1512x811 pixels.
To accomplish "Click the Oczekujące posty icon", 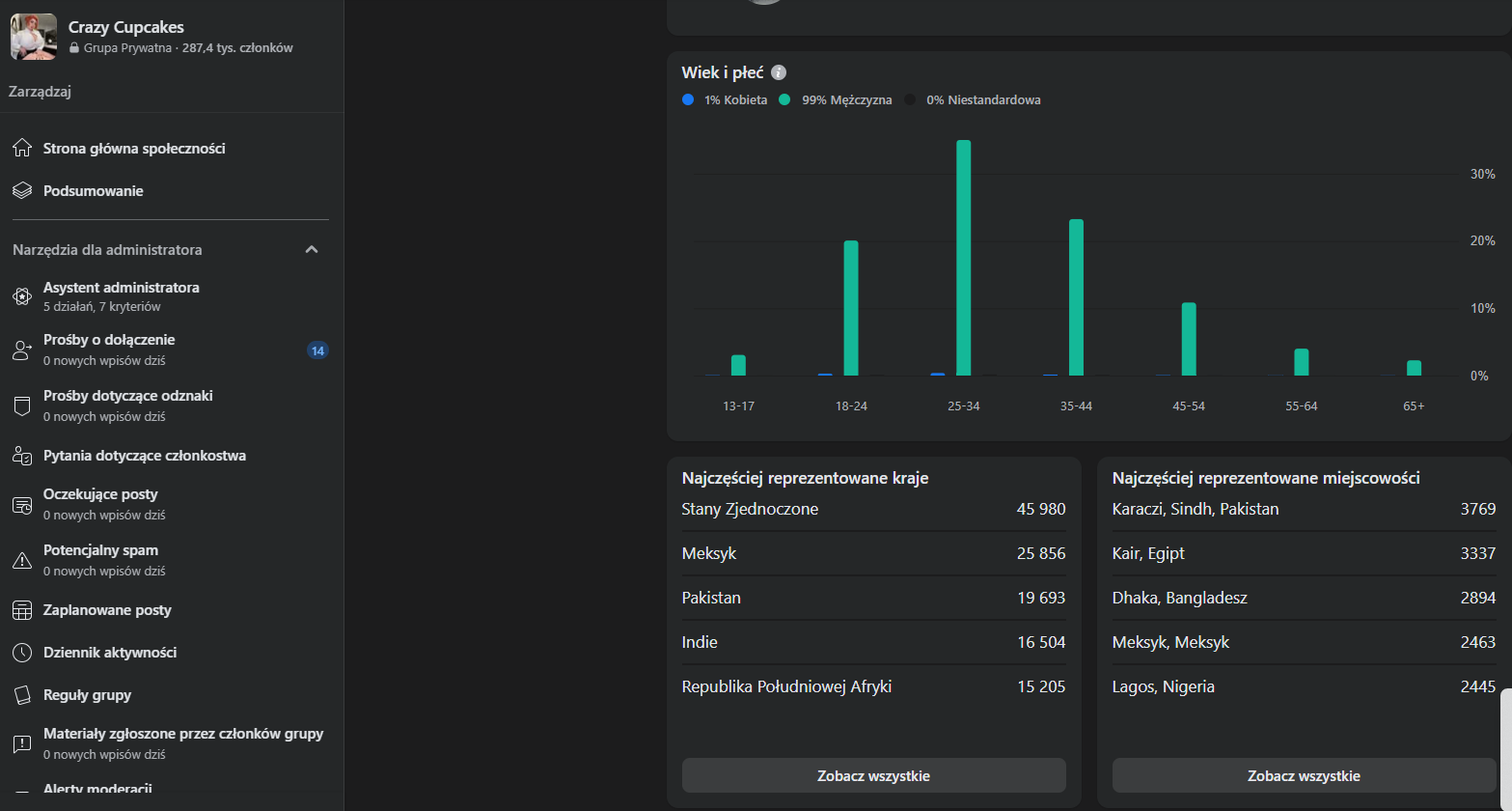I will (22, 505).
